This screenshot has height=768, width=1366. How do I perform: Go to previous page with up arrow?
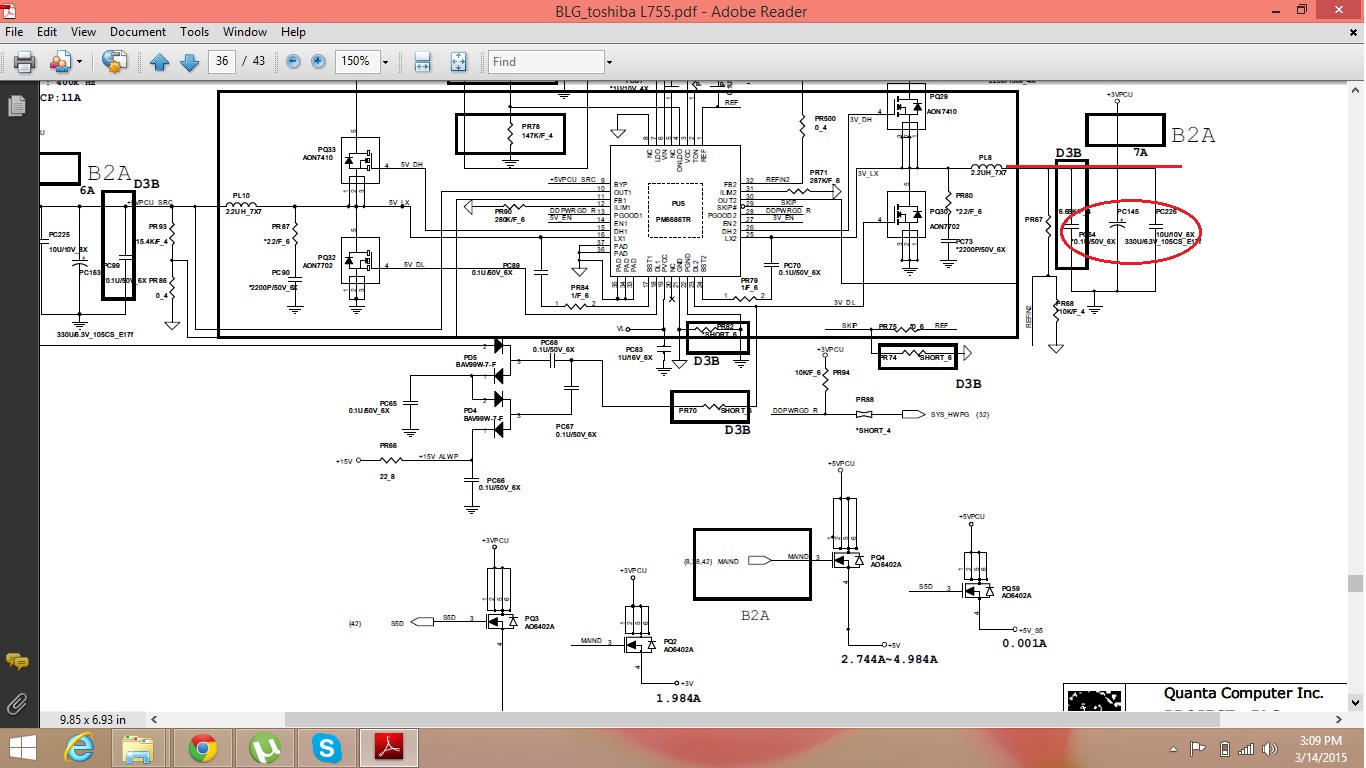159,62
